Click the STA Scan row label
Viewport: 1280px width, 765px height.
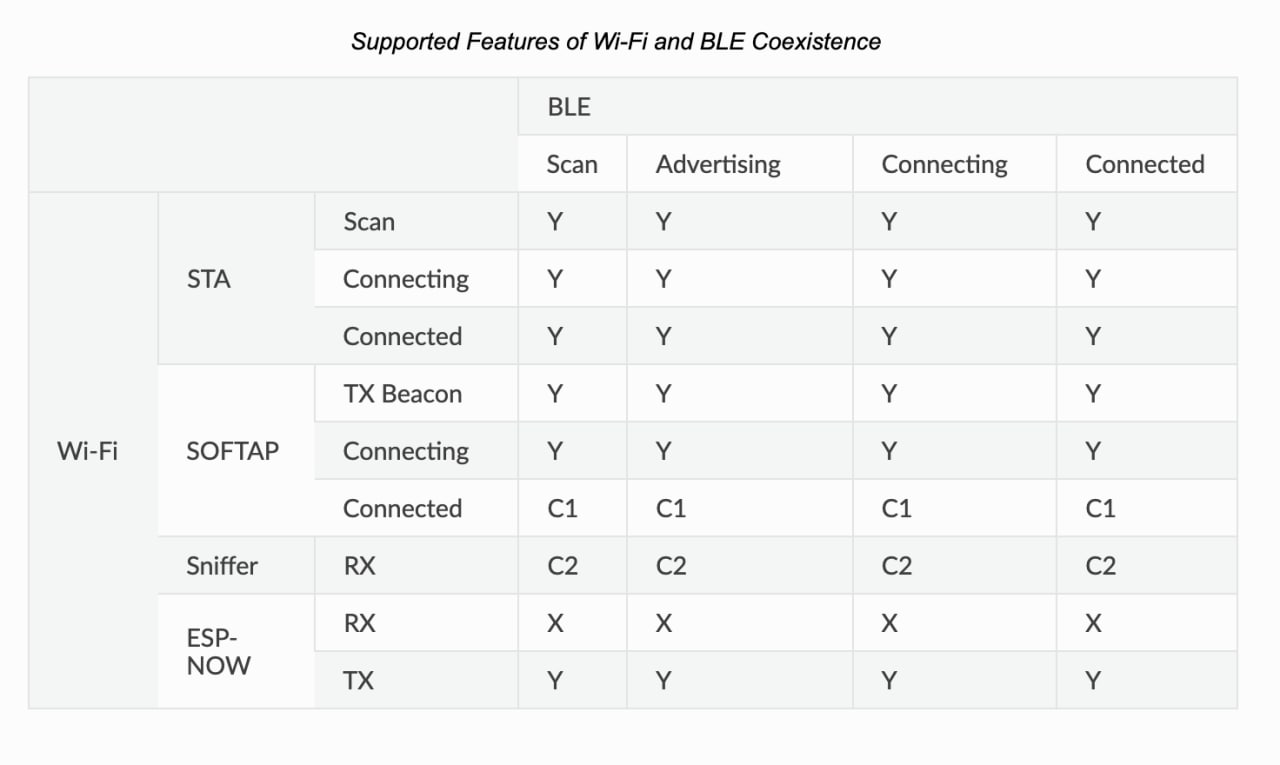[369, 222]
